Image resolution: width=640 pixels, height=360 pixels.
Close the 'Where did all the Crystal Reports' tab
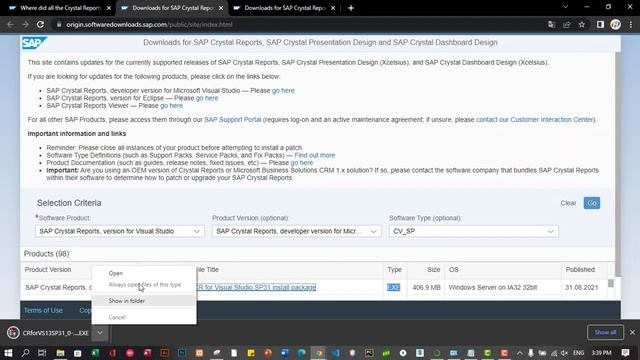point(109,8)
